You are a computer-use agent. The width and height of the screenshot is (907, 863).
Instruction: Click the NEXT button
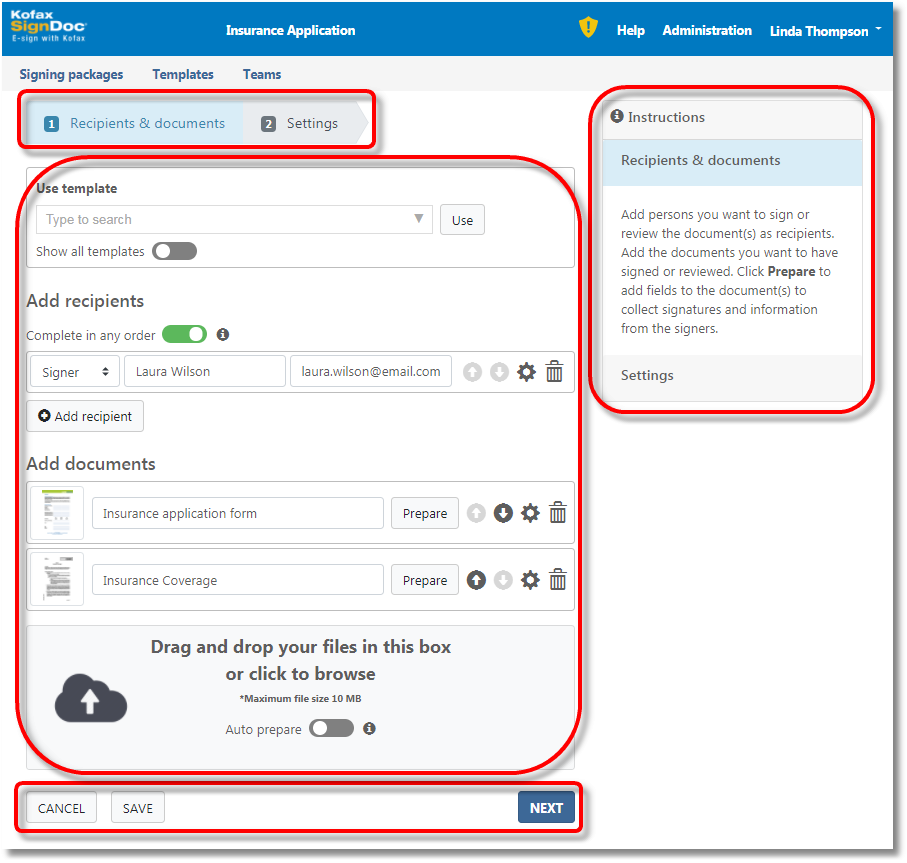pos(546,808)
